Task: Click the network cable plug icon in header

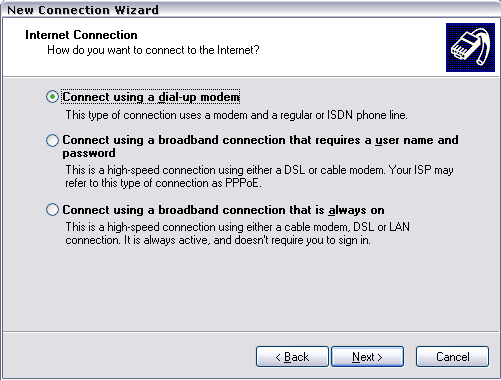Action: (470, 47)
